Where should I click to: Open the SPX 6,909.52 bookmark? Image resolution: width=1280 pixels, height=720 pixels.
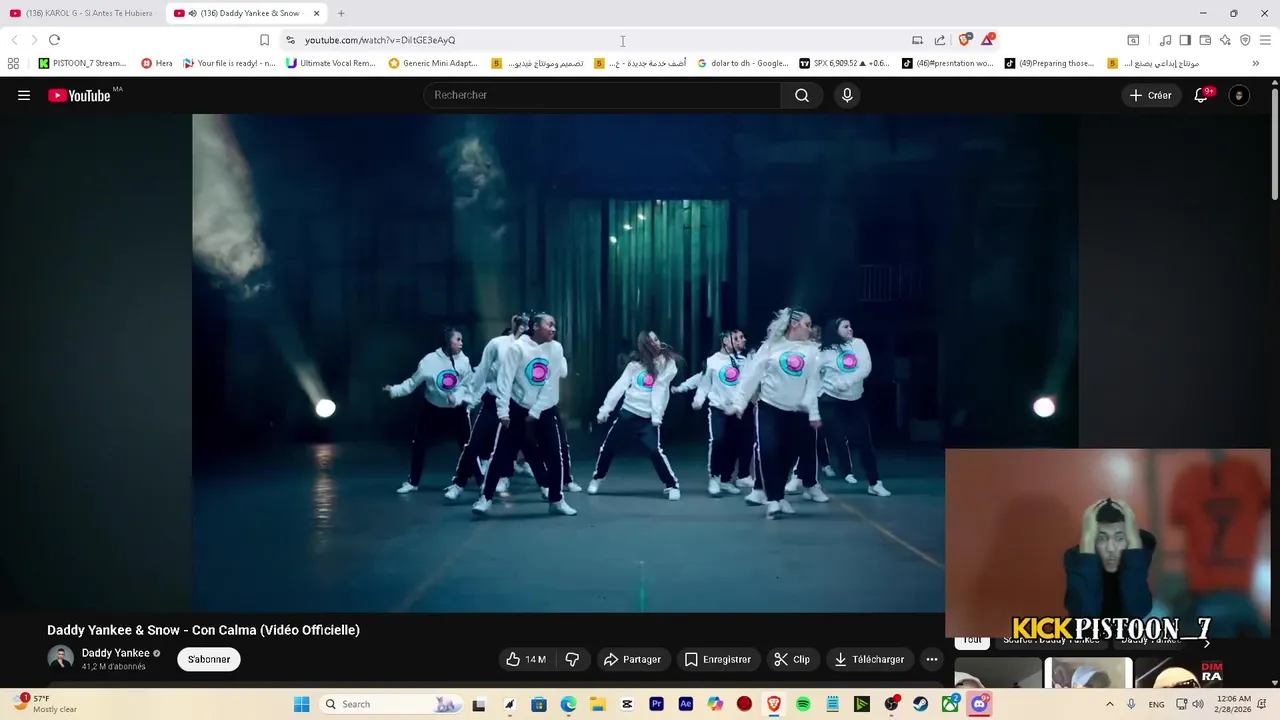pyautogui.click(x=845, y=63)
